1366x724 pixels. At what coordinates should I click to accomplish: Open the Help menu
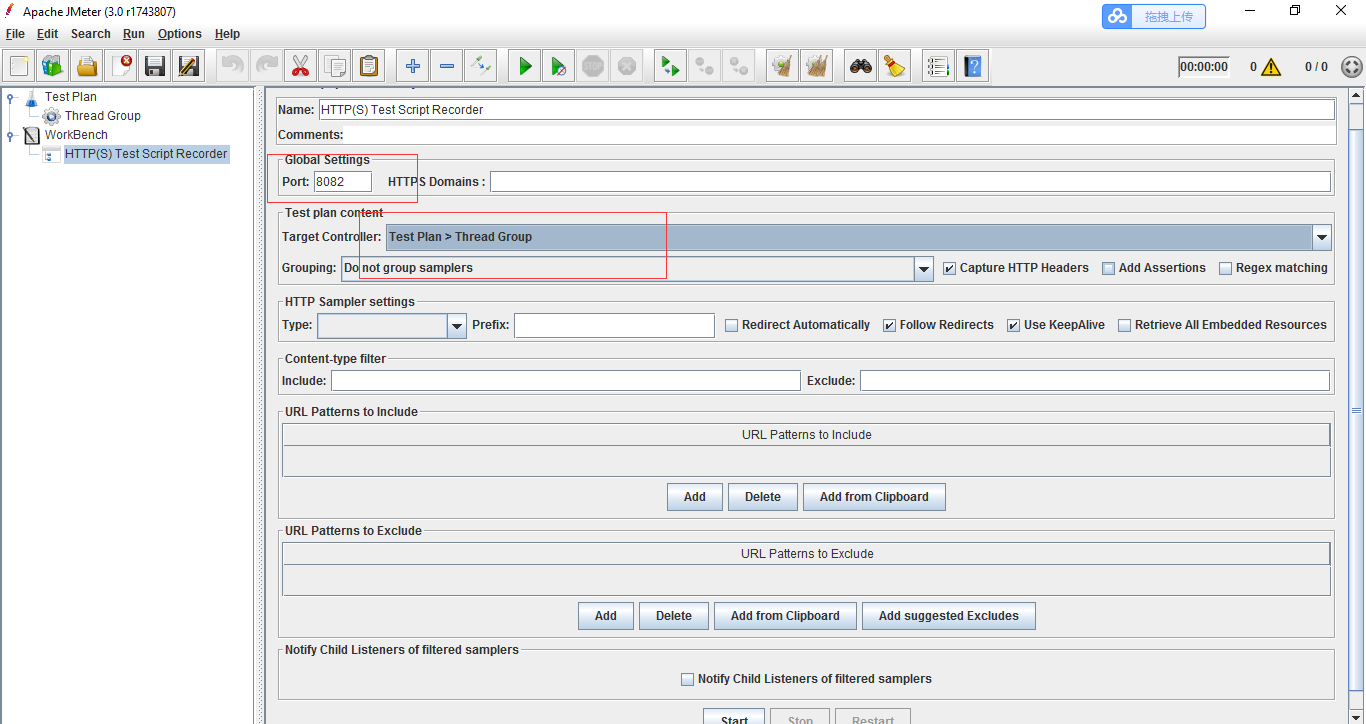coord(227,34)
